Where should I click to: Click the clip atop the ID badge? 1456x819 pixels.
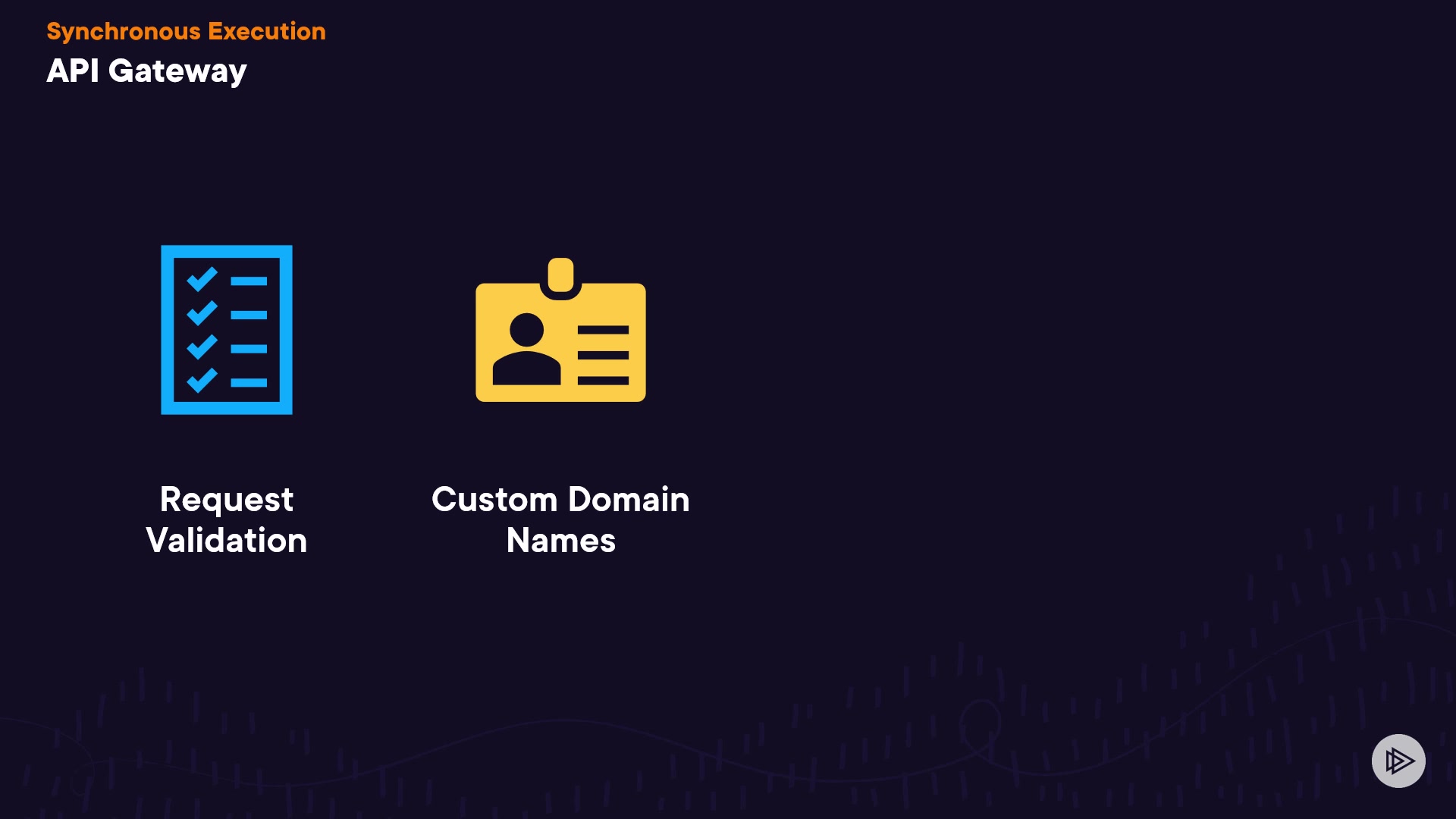pyautogui.click(x=560, y=275)
